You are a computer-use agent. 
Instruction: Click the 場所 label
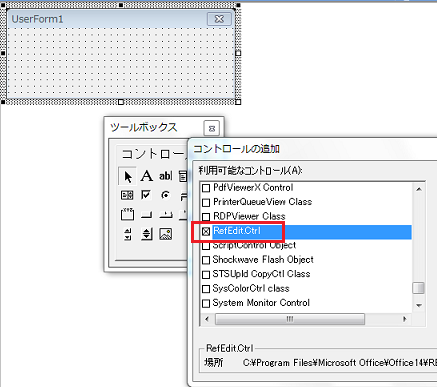point(214,363)
